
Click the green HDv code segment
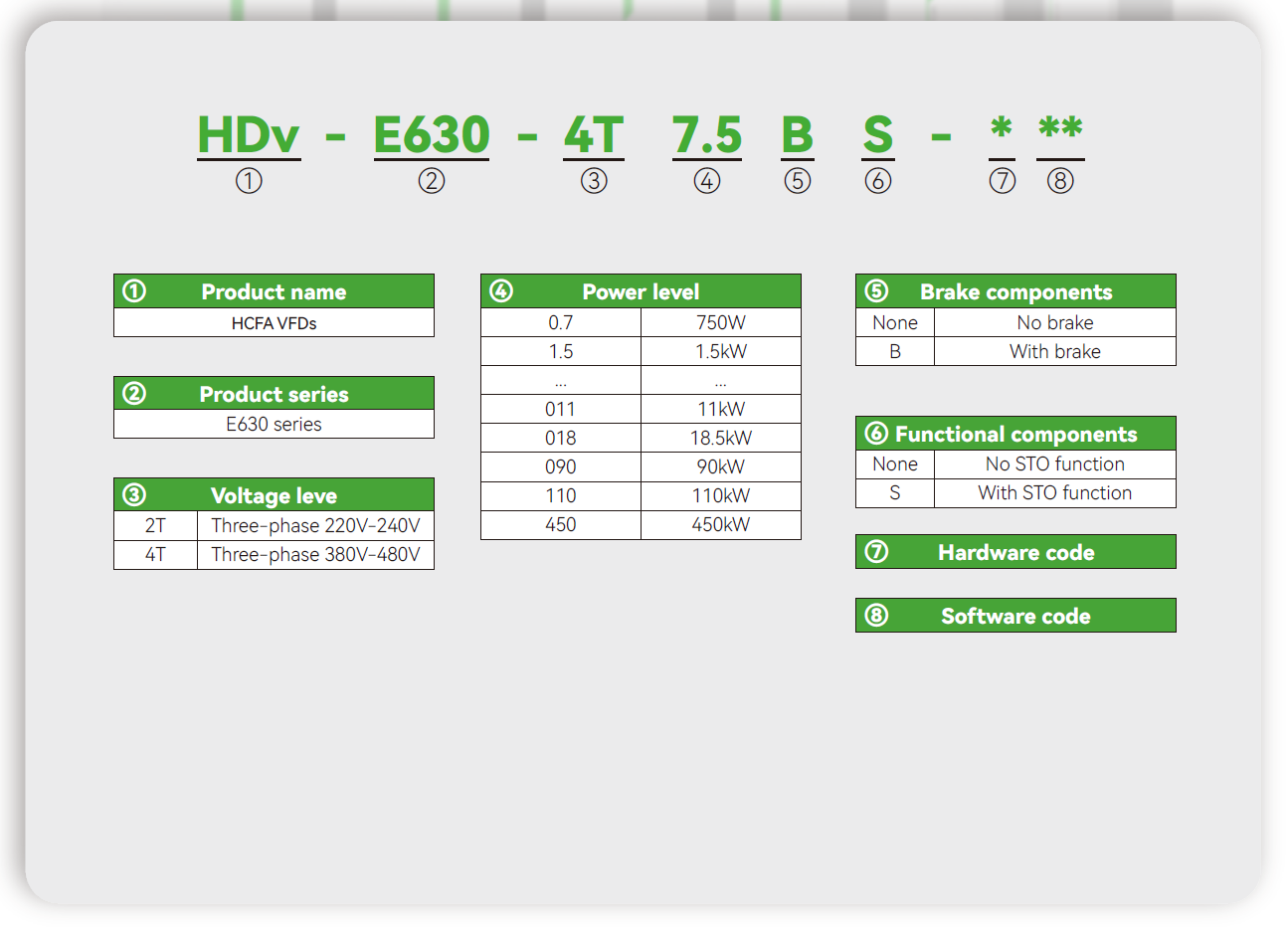[x=249, y=135]
